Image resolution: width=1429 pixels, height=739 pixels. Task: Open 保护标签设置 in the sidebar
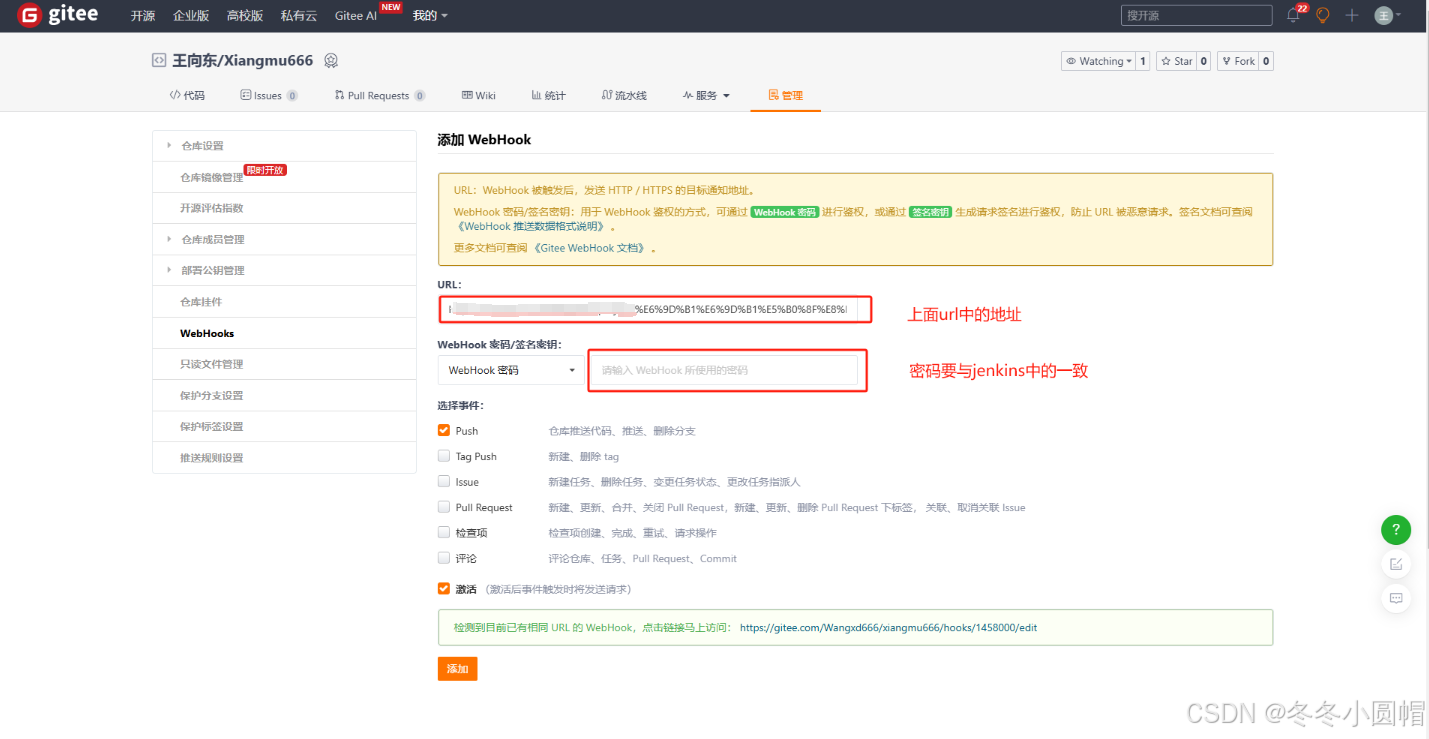click(x=284, y=426)
